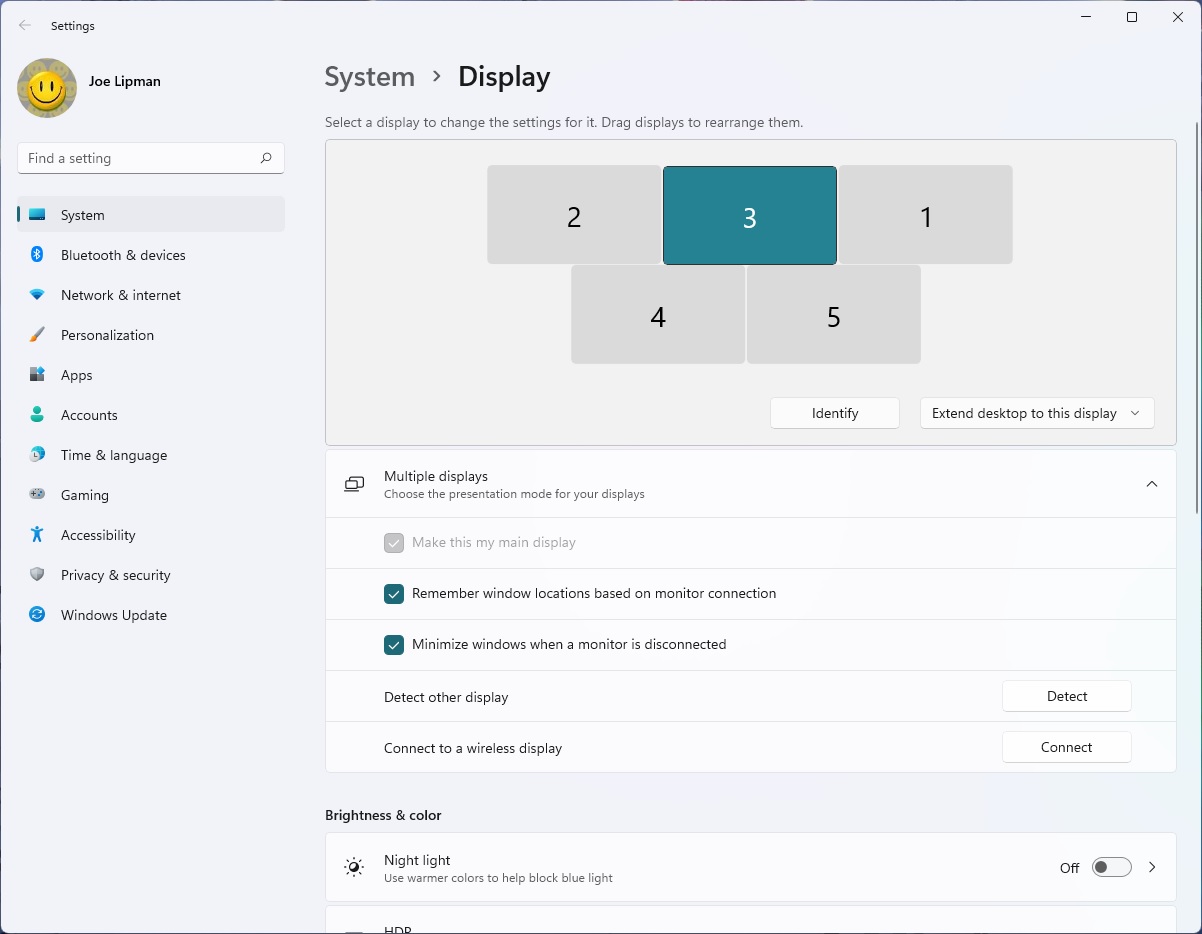This screenshot has height=934, width=1202.
Task: Click the Find a setting search box
Action: (x=140, y=158)
